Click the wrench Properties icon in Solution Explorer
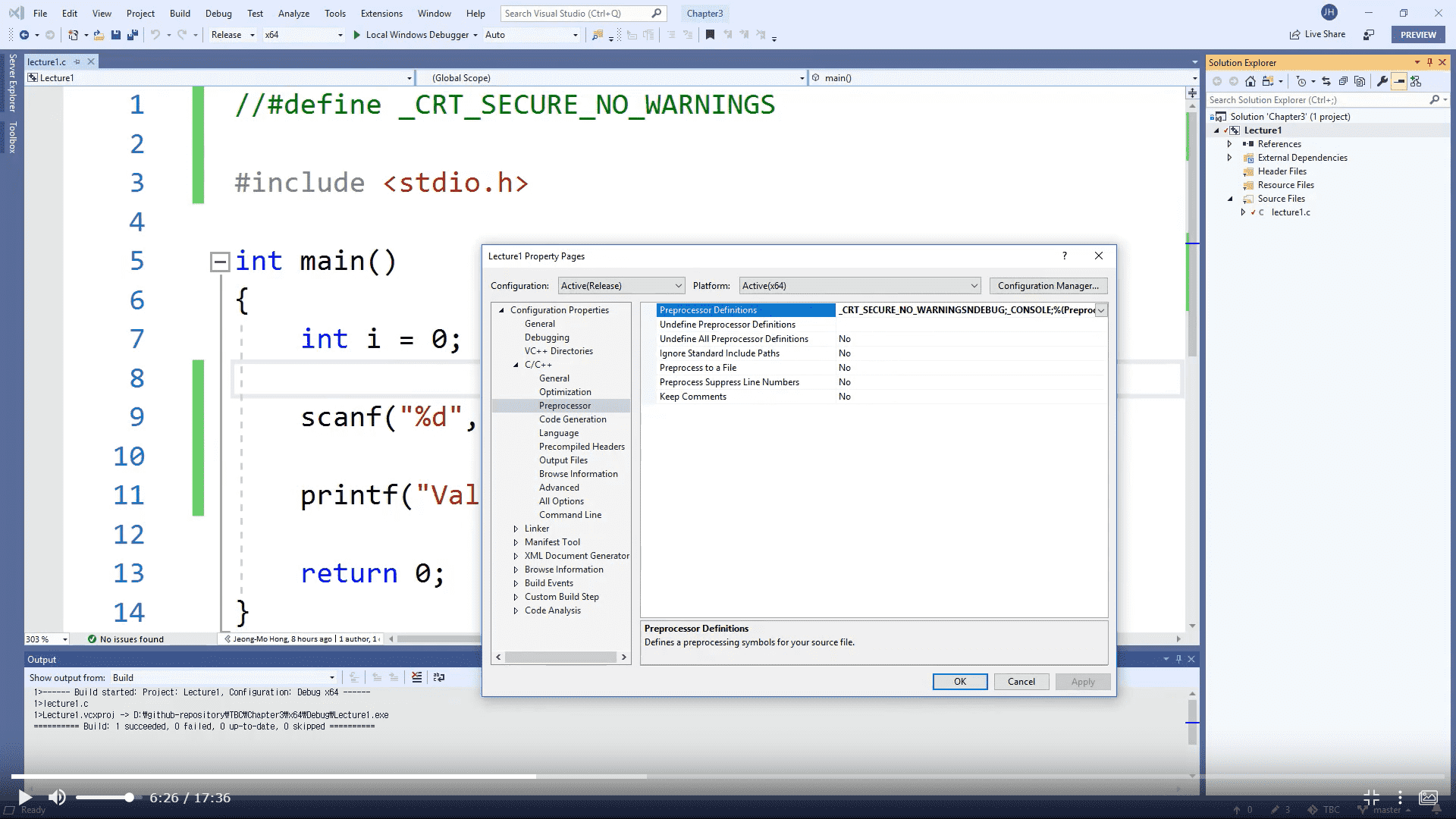This screenshot has height=819, width=1456. [1382, 81]
